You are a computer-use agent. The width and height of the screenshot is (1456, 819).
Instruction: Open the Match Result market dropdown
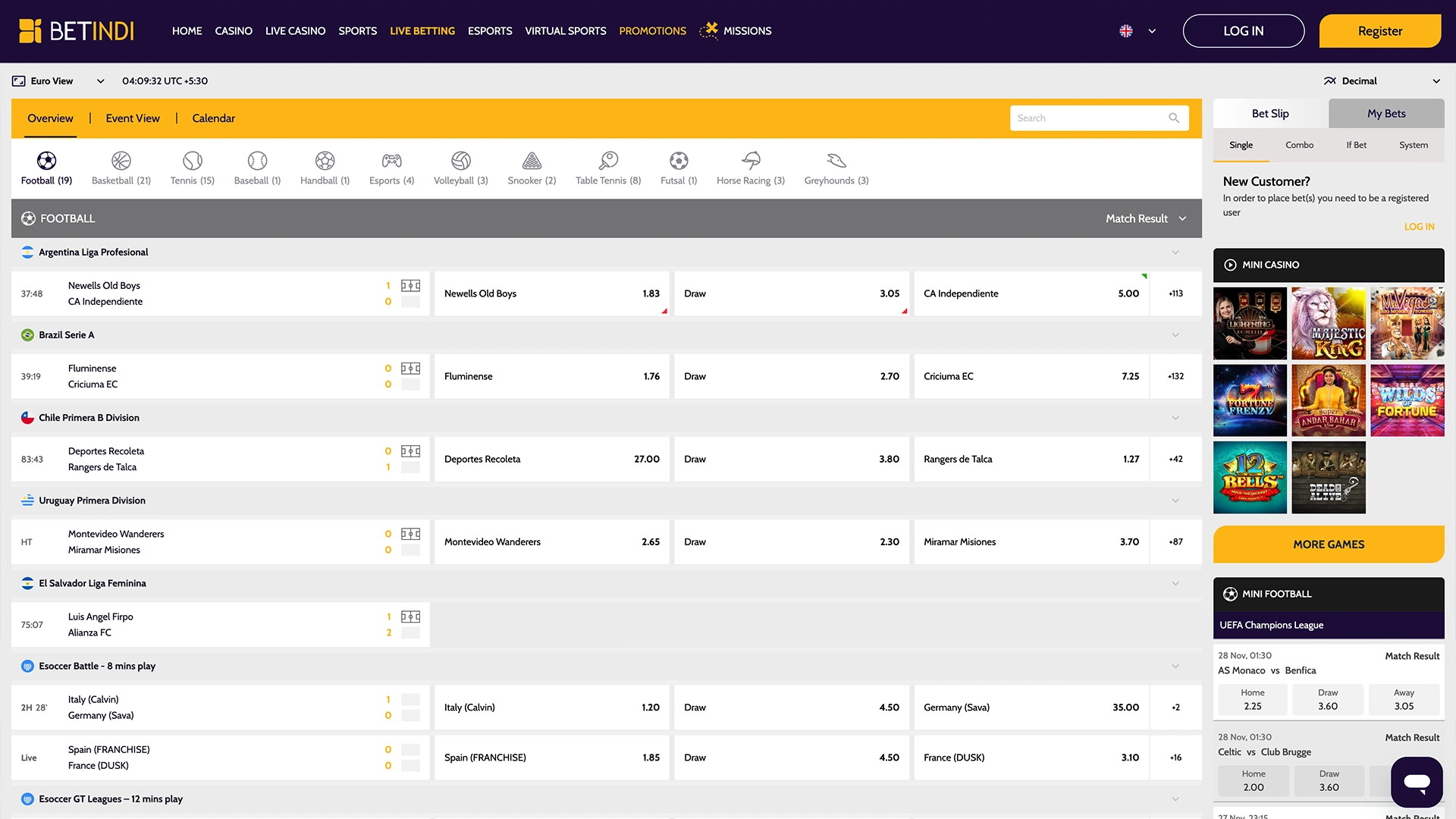click(x=1146, y=218)
